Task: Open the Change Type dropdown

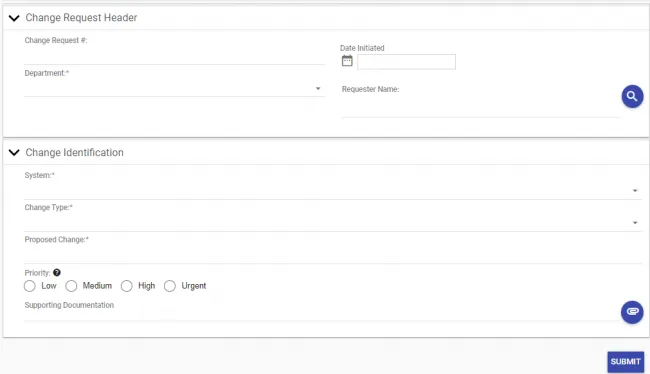Action: [333, 223]
